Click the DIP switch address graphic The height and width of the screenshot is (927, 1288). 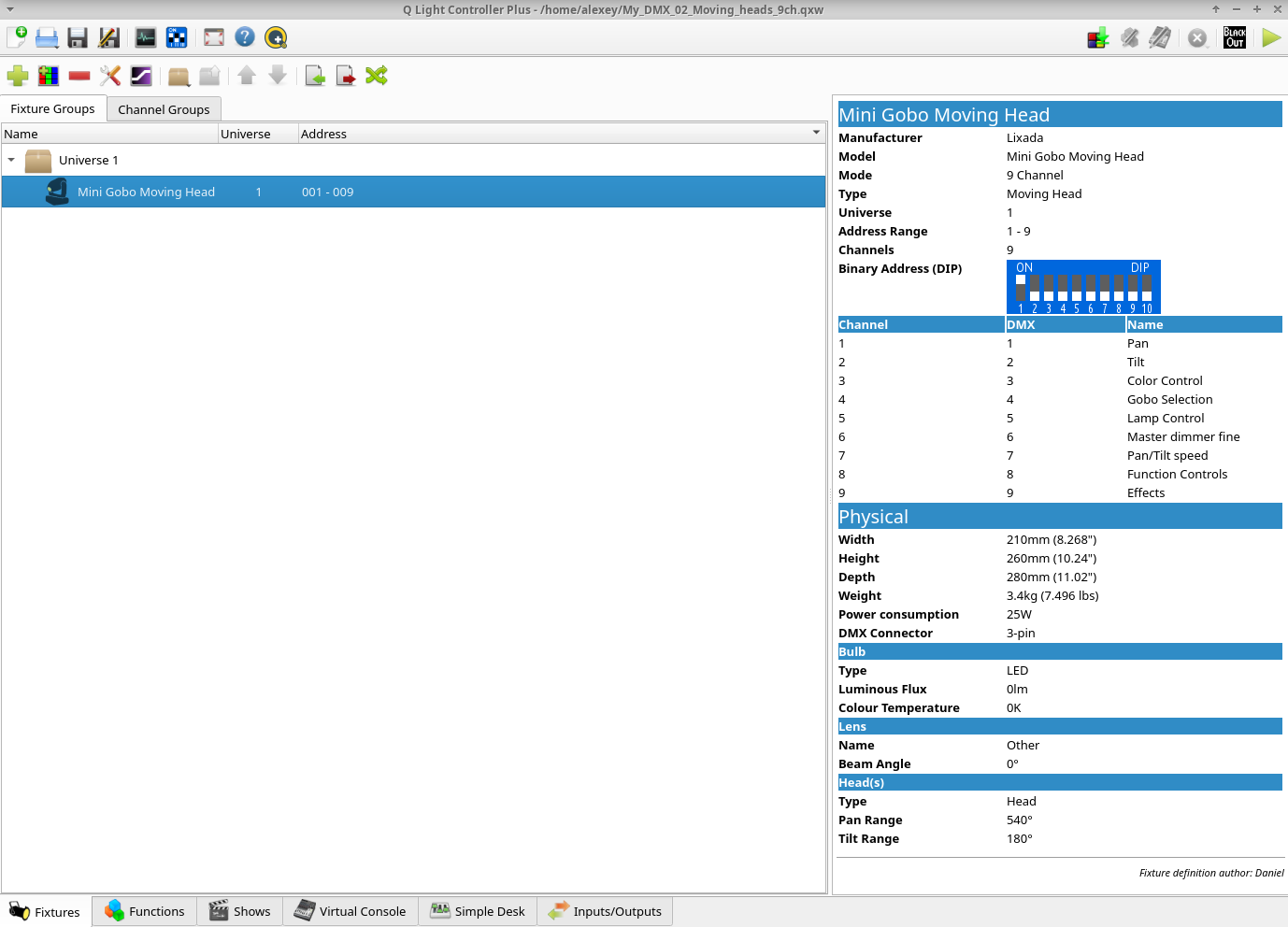click(x=1083, y=287)
